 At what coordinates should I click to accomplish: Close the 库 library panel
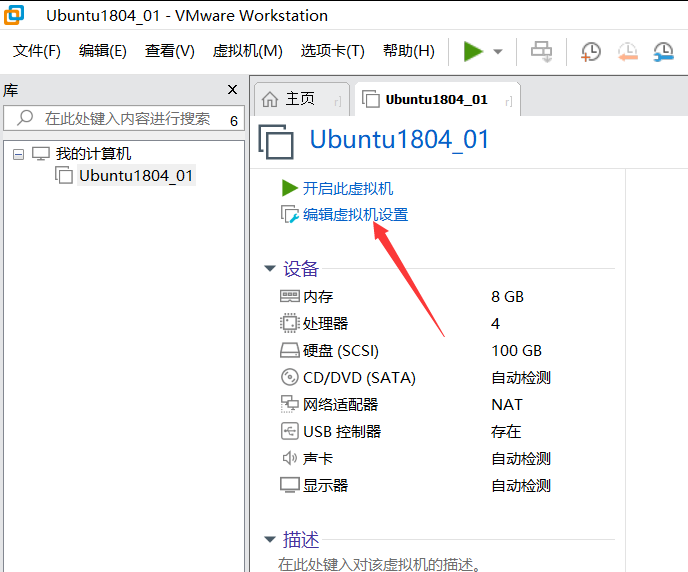click(x=232, y=90)
